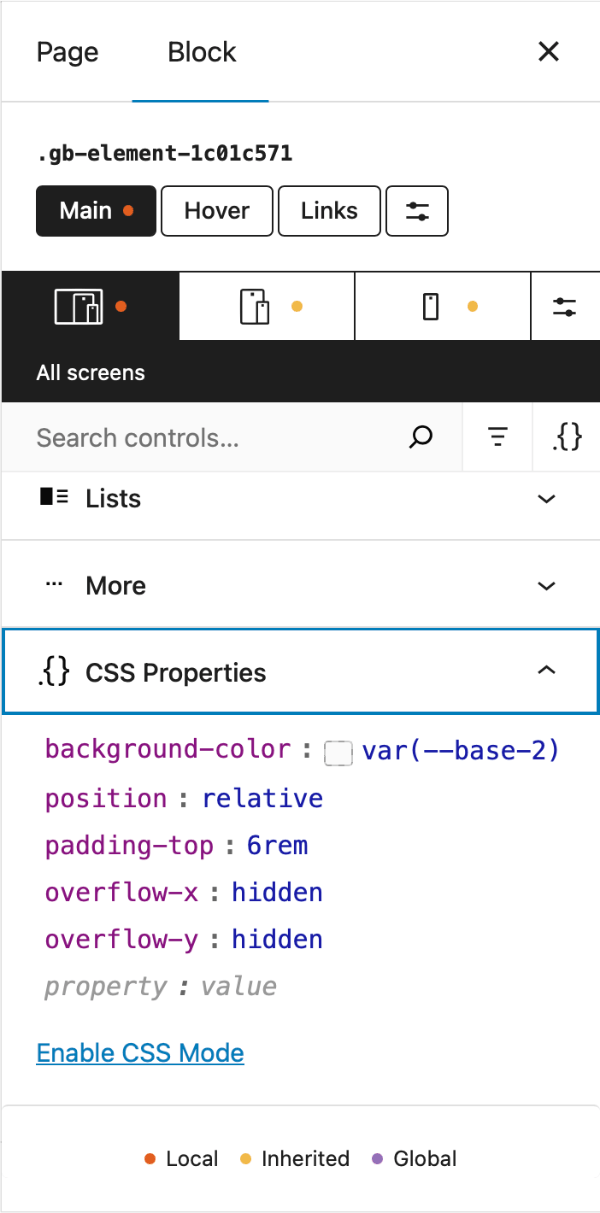
Task: Open the background-color swatch
Action: 339,753
